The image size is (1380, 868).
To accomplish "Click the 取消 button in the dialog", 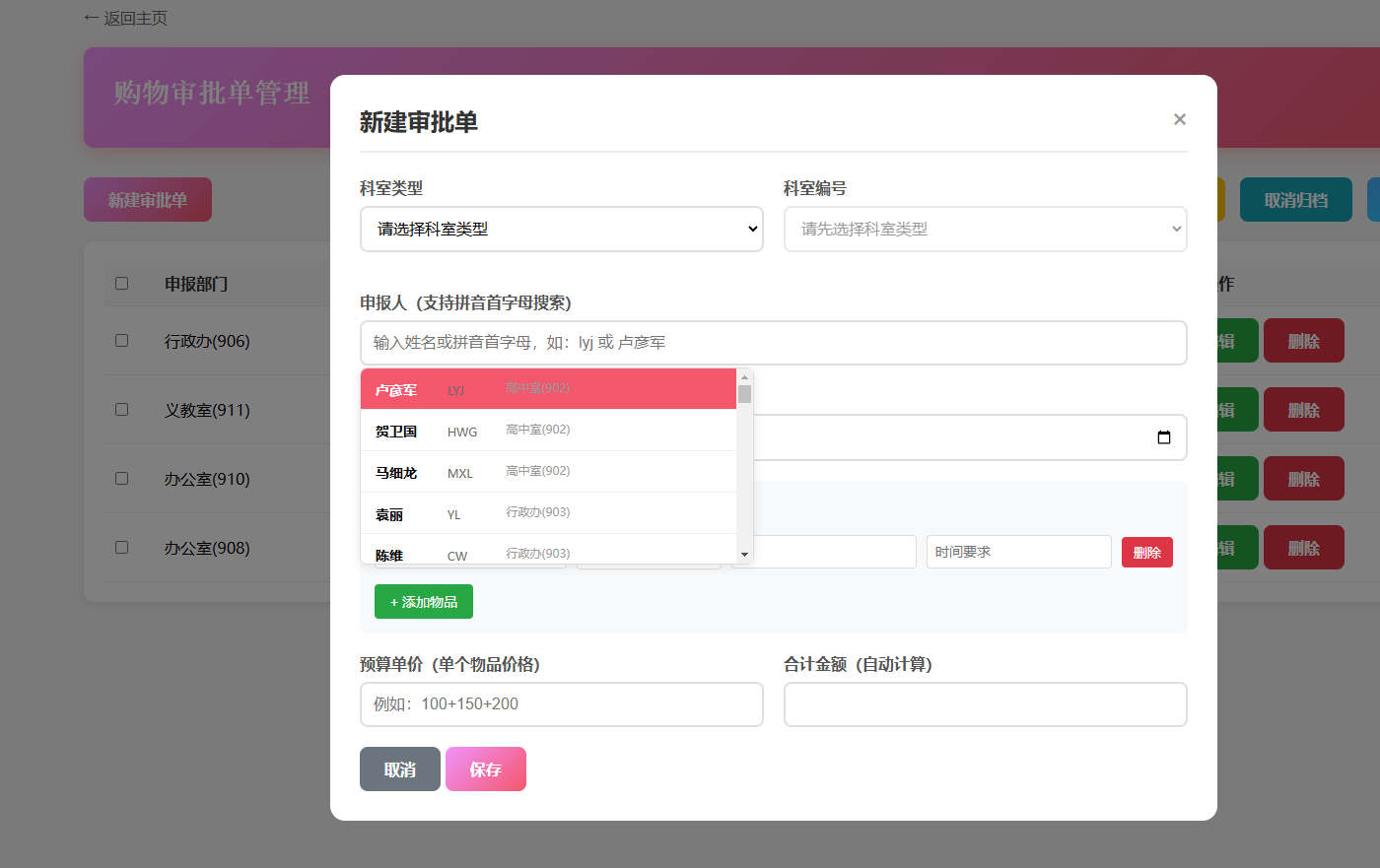I will click(400, 769).
